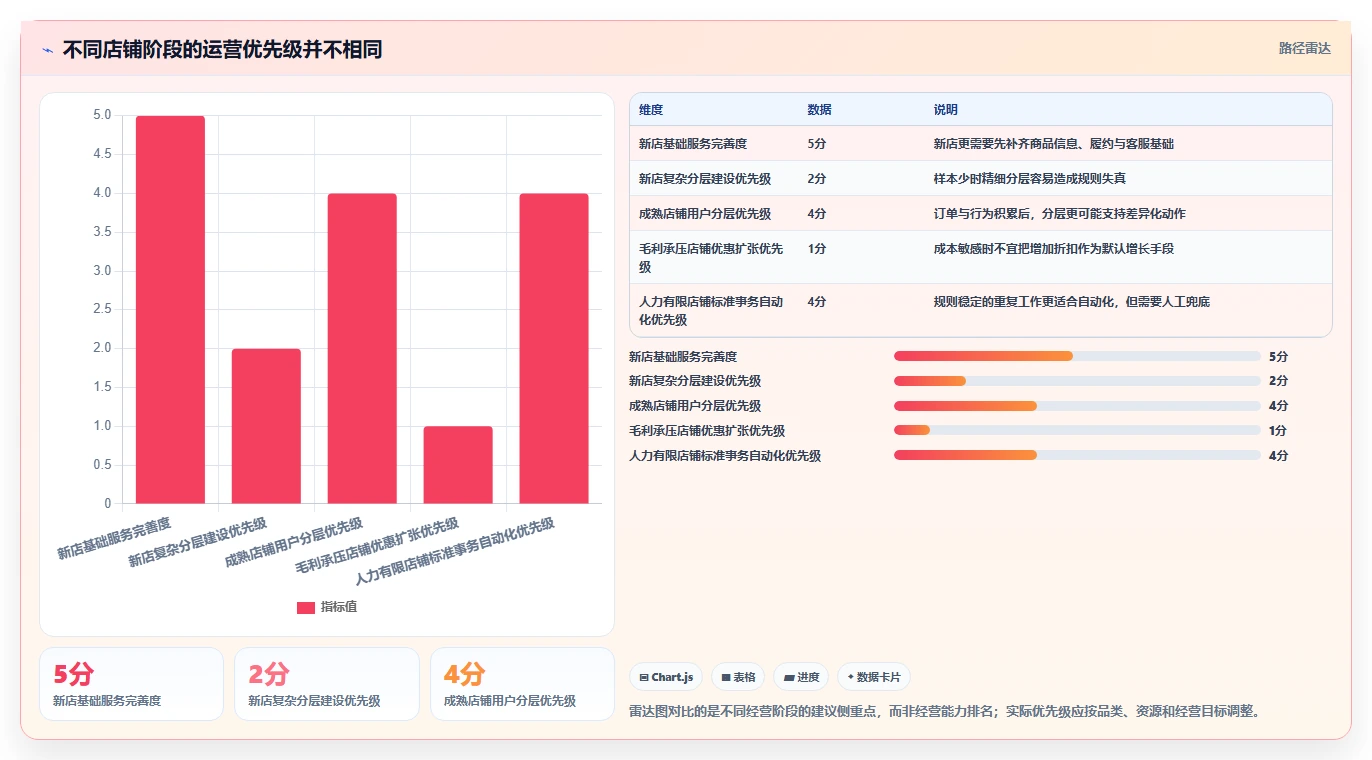Open the 5分 新店基础服务完善度 data card
This screenshot has width=1372, height=760.
coord(131,684)
